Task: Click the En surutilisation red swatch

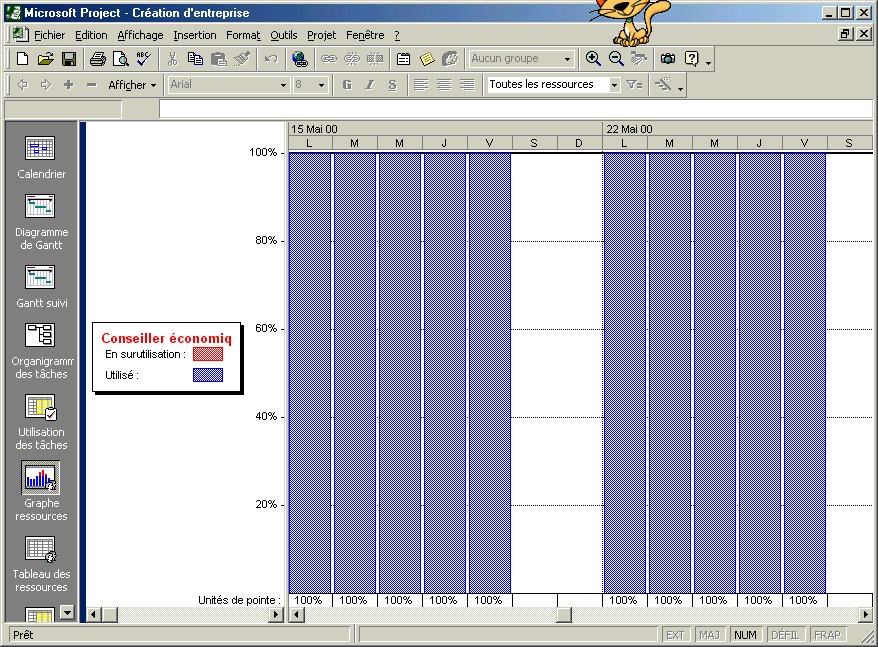Action: 208,354
